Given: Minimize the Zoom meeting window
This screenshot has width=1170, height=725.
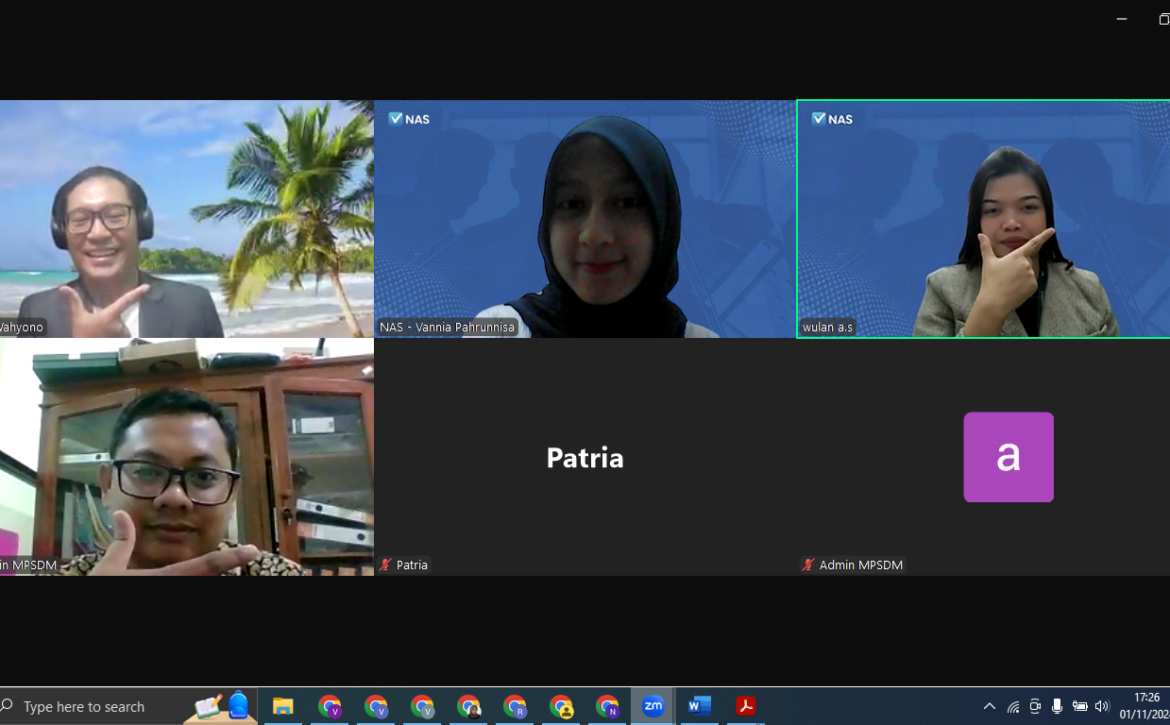Looking at the screenshot, I should (1121, 19).
